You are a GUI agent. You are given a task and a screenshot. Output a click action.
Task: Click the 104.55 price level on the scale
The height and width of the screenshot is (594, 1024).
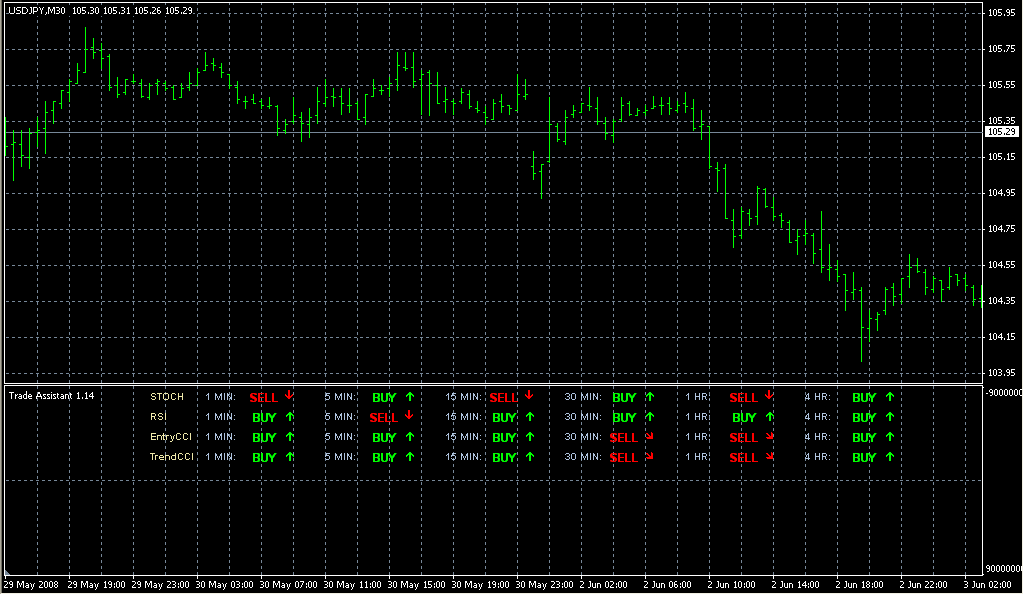(x=1001, y=265)
